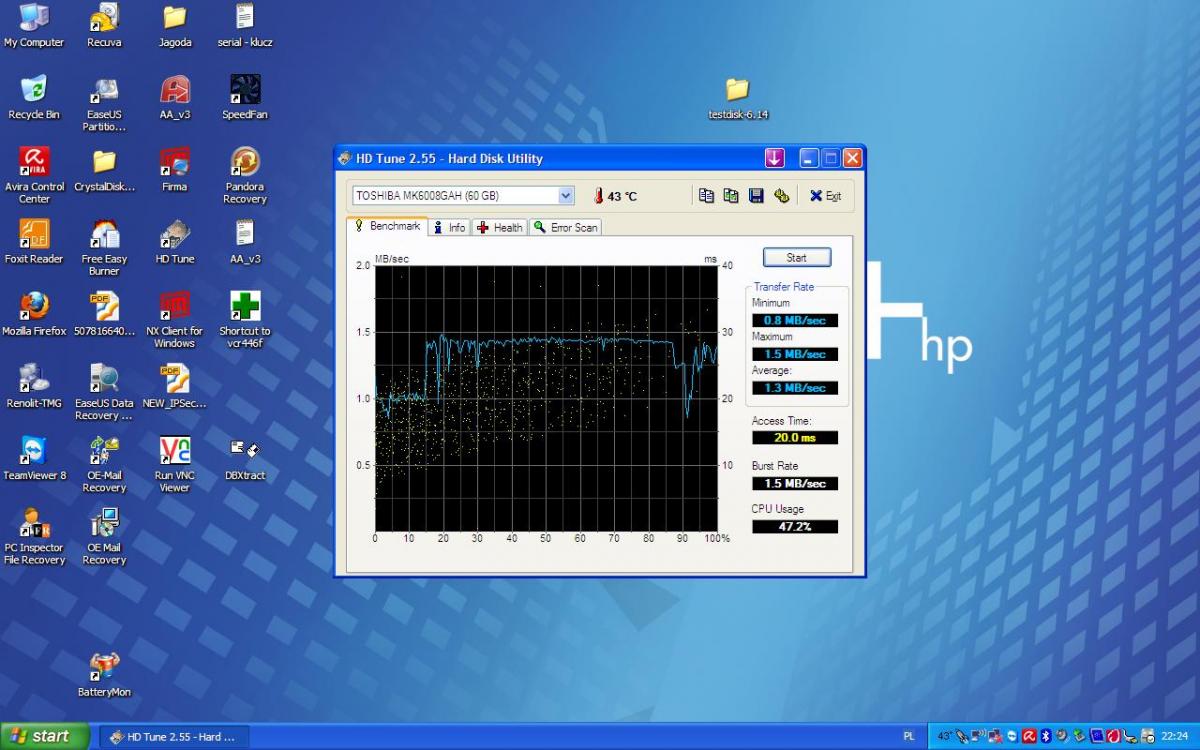1200x750 pixels.
Task: Select the Firma desktop icon
Action: click(x=175, y=170)
